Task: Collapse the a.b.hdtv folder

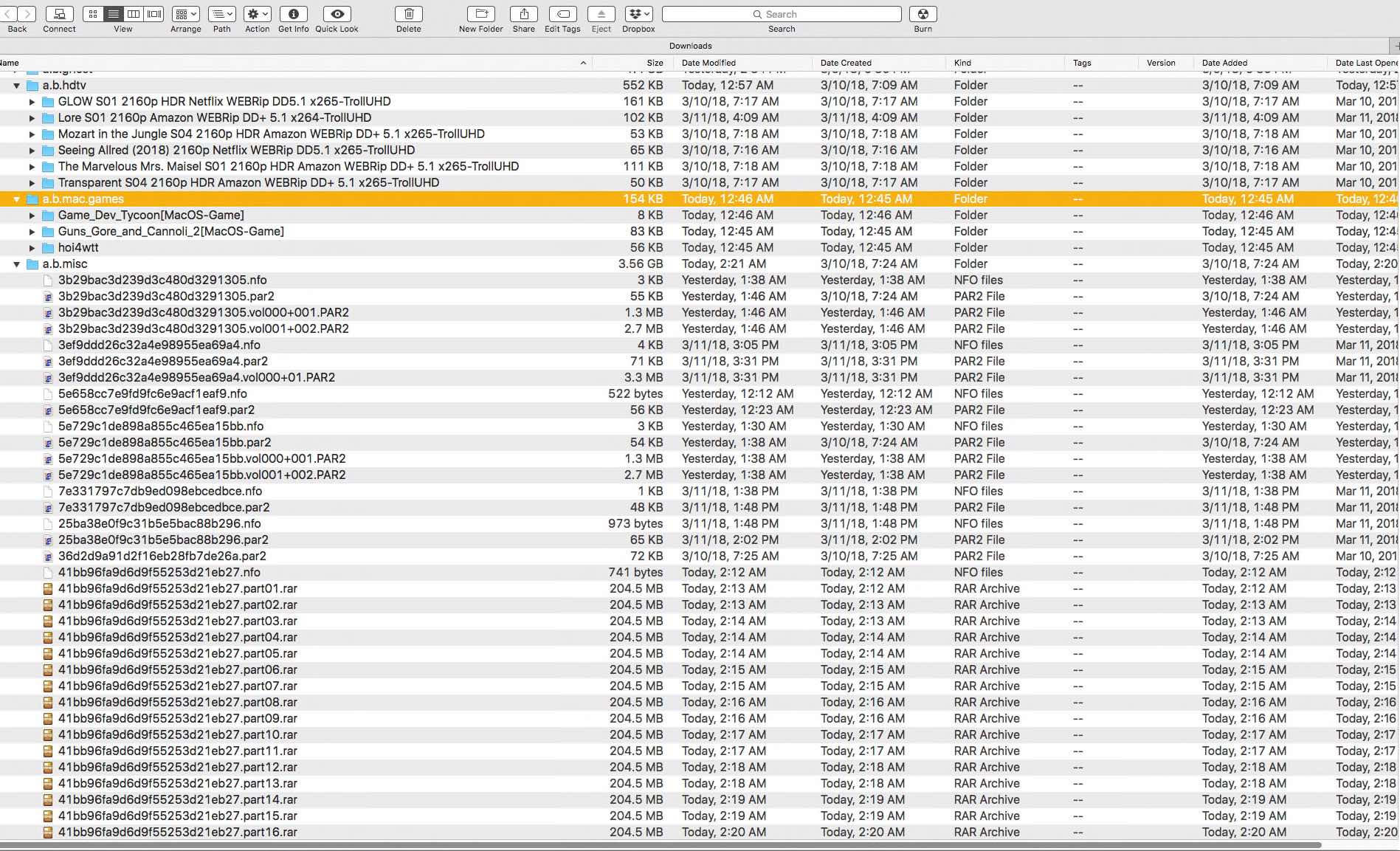Action: coord(16,86)
